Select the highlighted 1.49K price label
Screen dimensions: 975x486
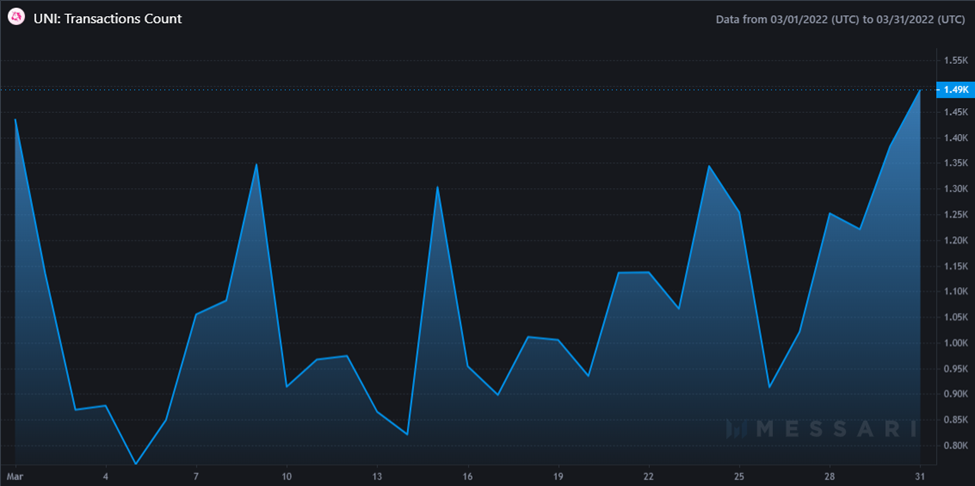(x=955, y=90)
